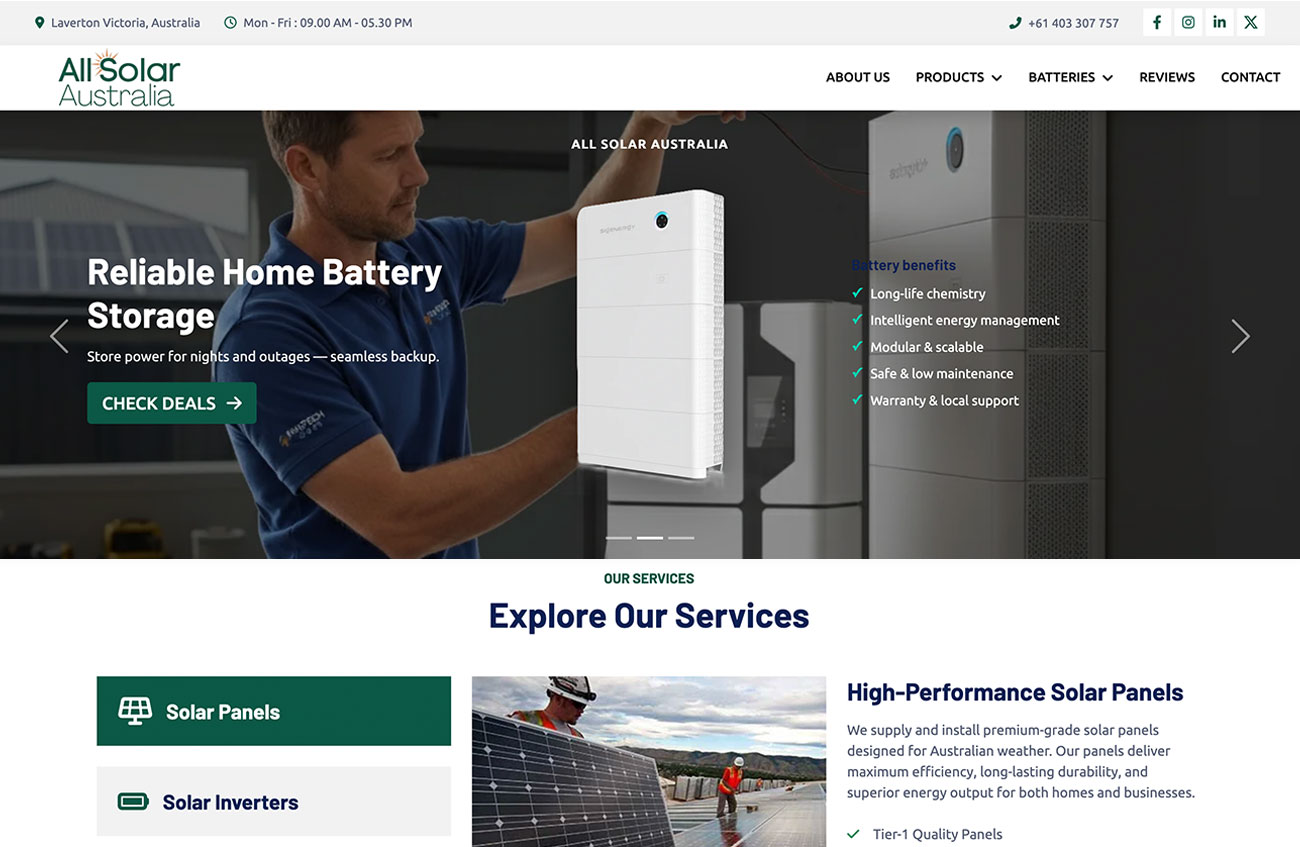
Task: Advance to the next hero slide arrow
Action: (x=1240, y=336)
